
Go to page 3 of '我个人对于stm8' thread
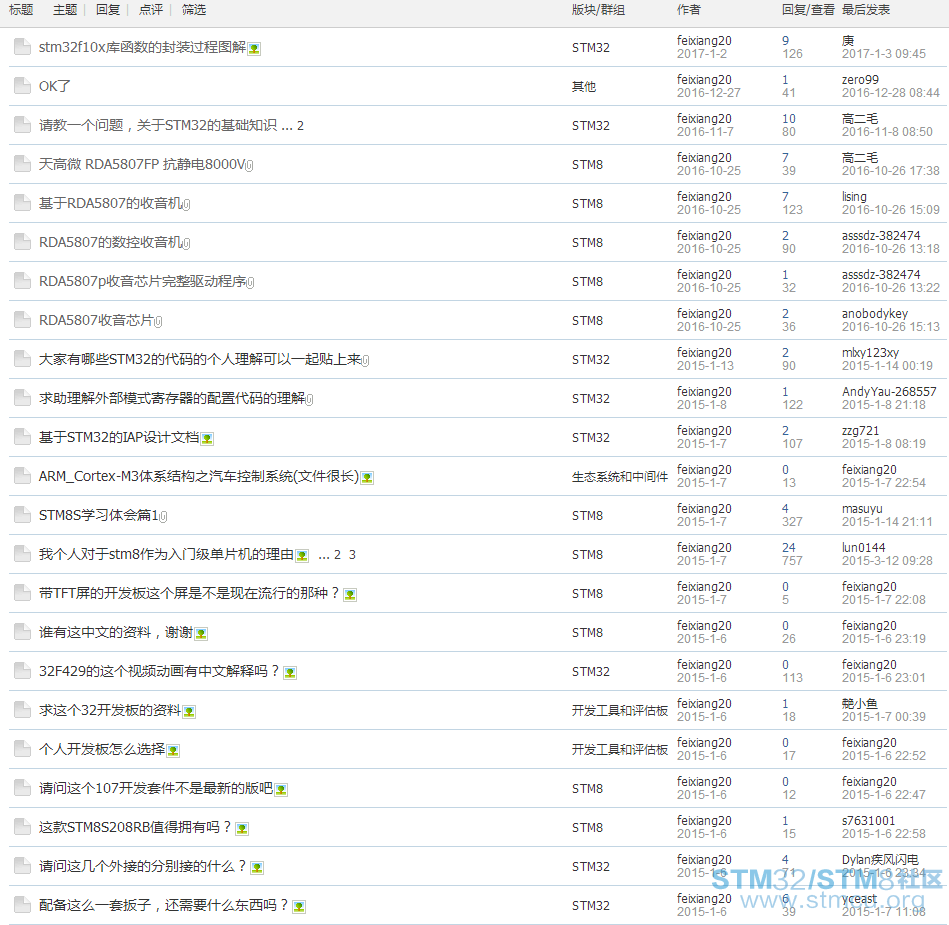click(352, 555)
